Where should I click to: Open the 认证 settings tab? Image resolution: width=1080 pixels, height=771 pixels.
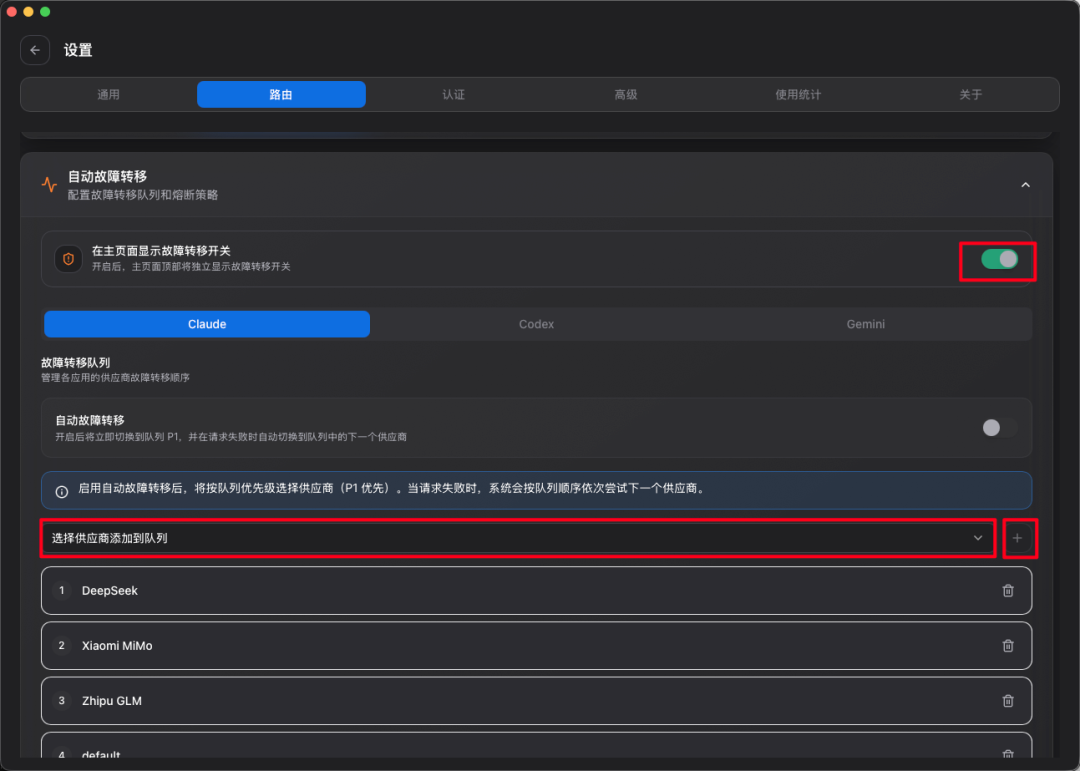pos(453,94)
